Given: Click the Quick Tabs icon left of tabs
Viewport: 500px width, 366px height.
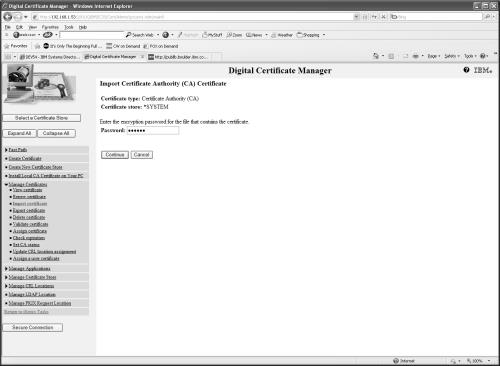Looking at the screenshot, I should point(8,57).
